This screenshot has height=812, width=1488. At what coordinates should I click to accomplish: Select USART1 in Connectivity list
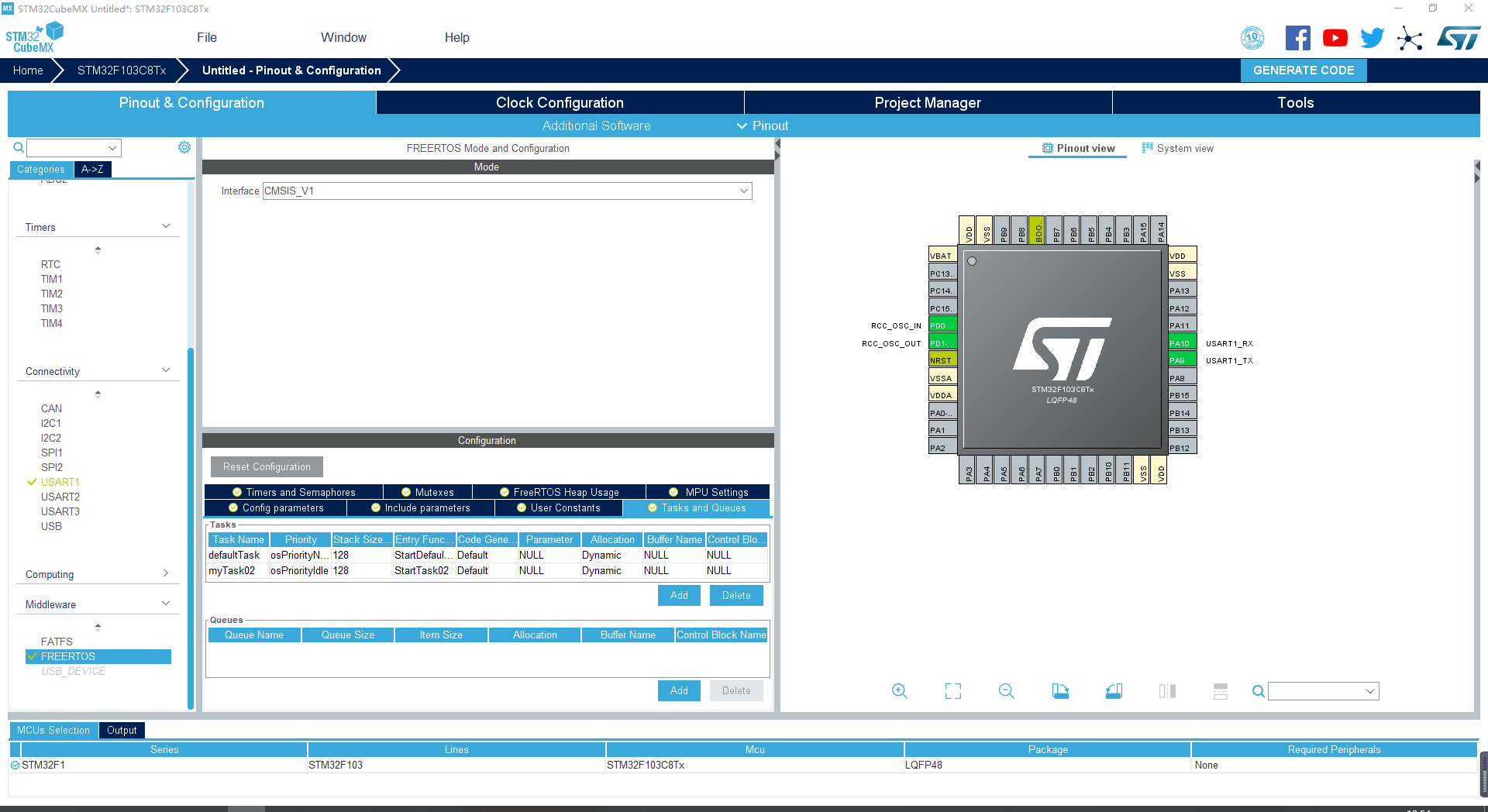click(60, 482)
